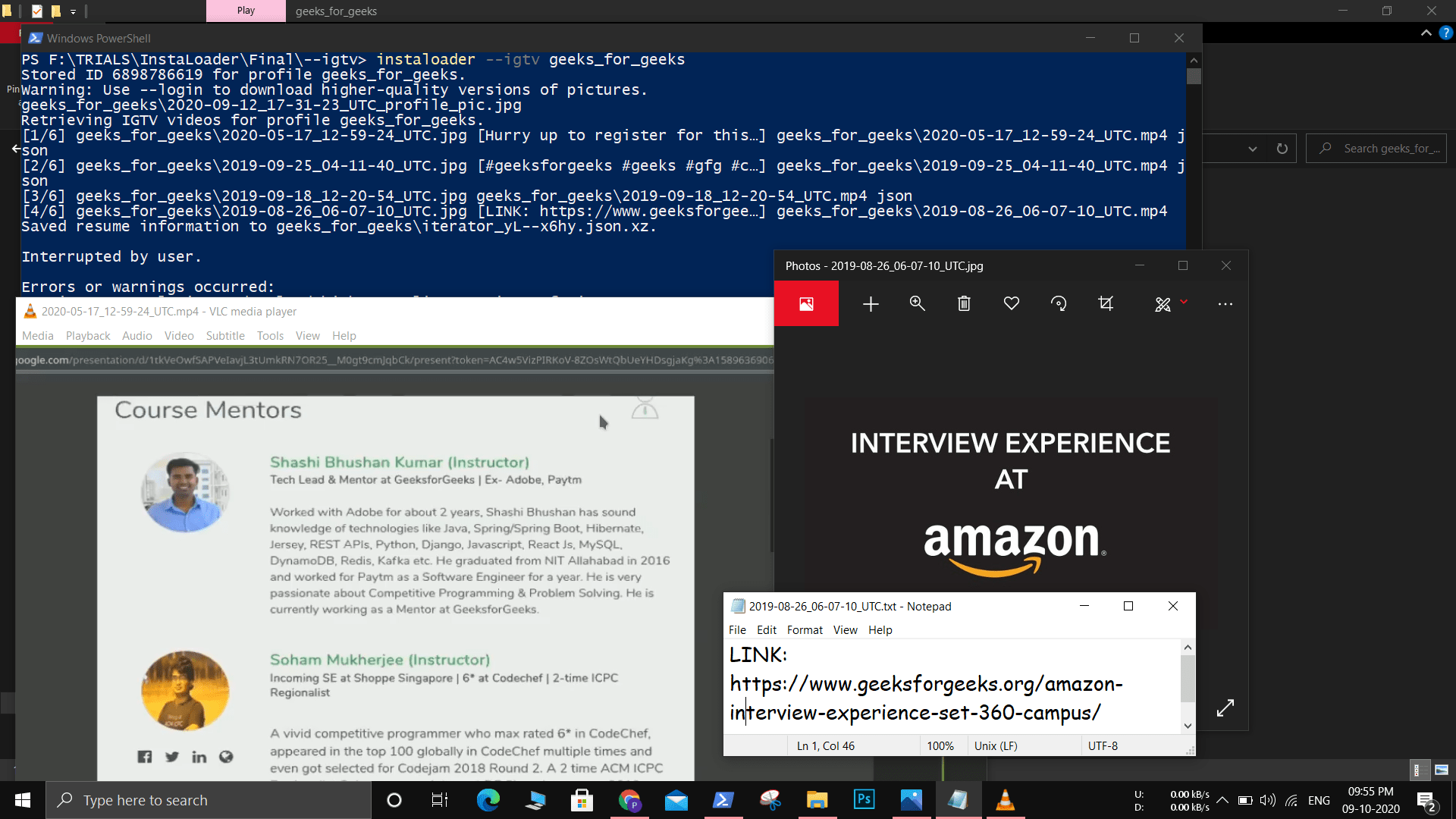Launch VLC media player from taskbar

tap(1005, 799)
